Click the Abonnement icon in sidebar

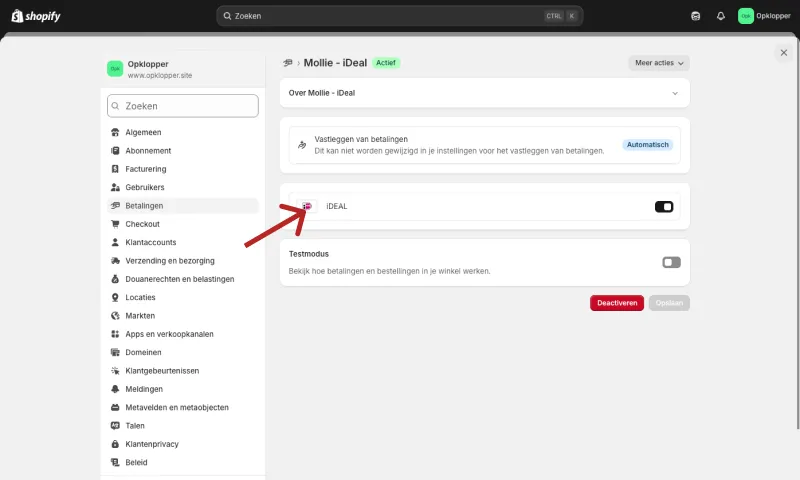[x=115, y=150]
